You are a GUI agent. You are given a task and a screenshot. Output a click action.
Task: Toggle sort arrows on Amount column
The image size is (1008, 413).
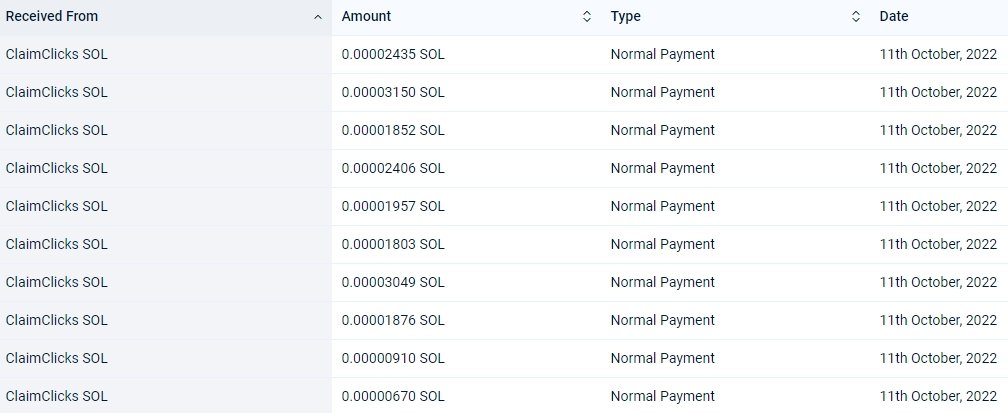click(586, 17)
